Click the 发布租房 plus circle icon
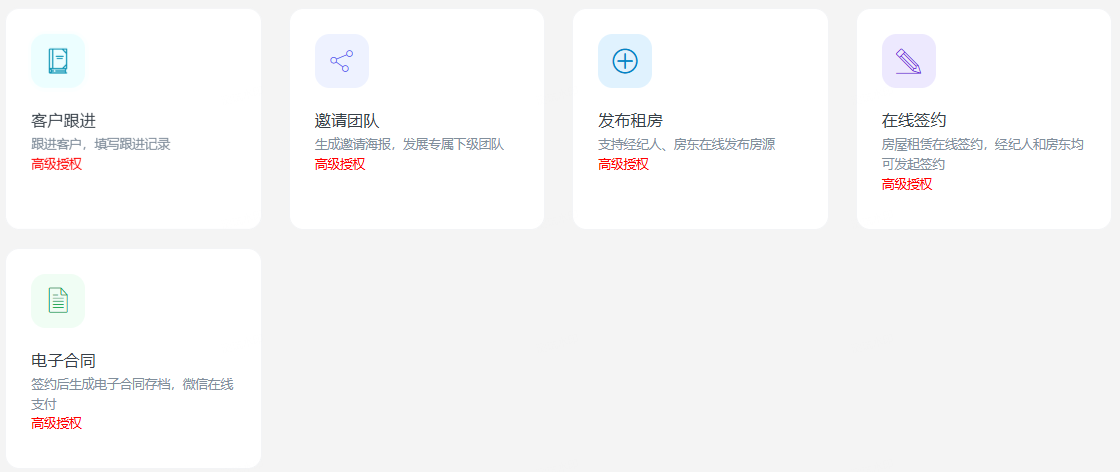 click(625, 61)
